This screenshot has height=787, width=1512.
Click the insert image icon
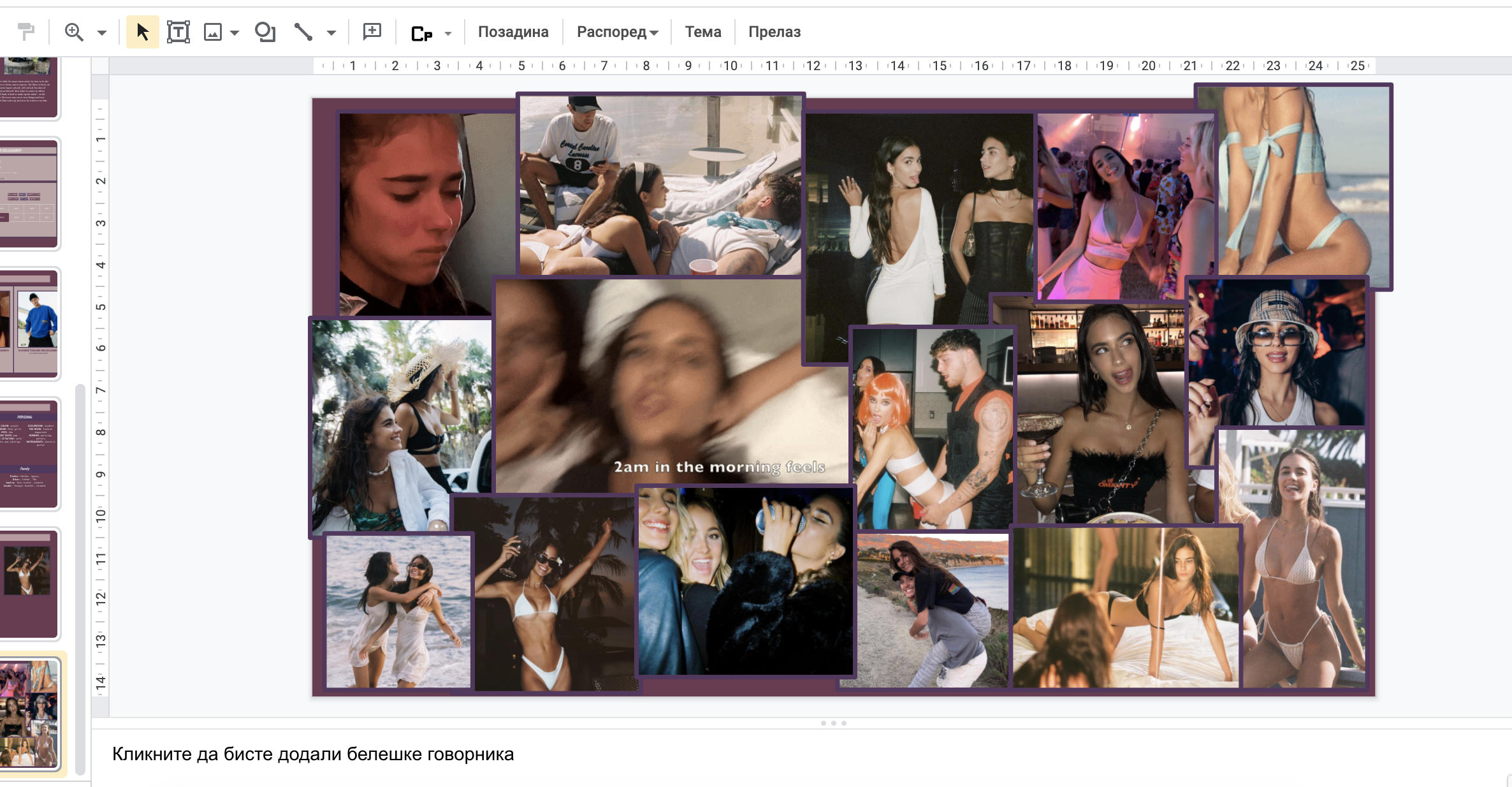coord(212,32)
